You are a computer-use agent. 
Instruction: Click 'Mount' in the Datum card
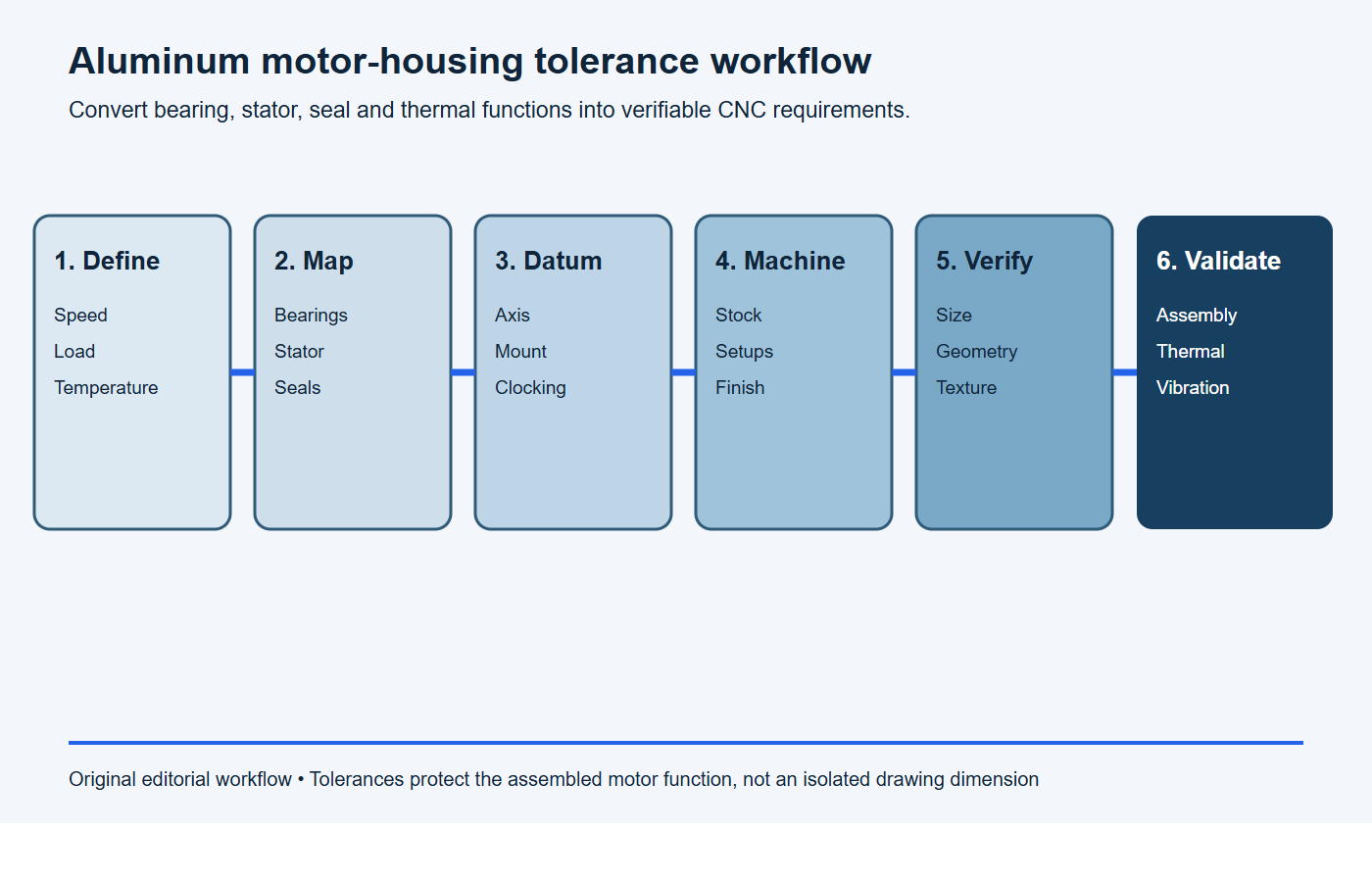coord(520,351)
